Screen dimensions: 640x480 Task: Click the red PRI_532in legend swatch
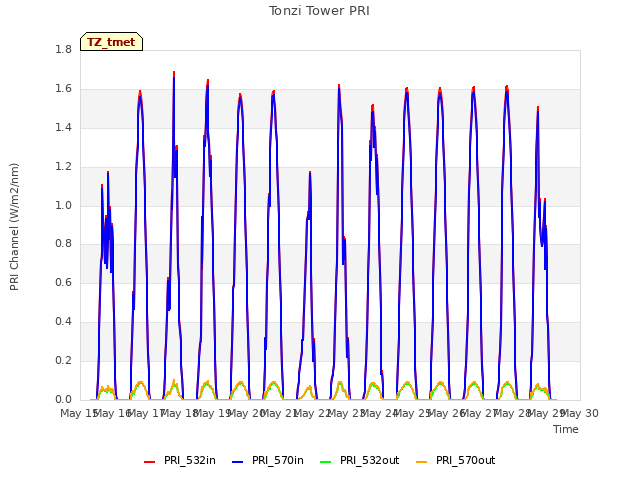tap(149, 462)
